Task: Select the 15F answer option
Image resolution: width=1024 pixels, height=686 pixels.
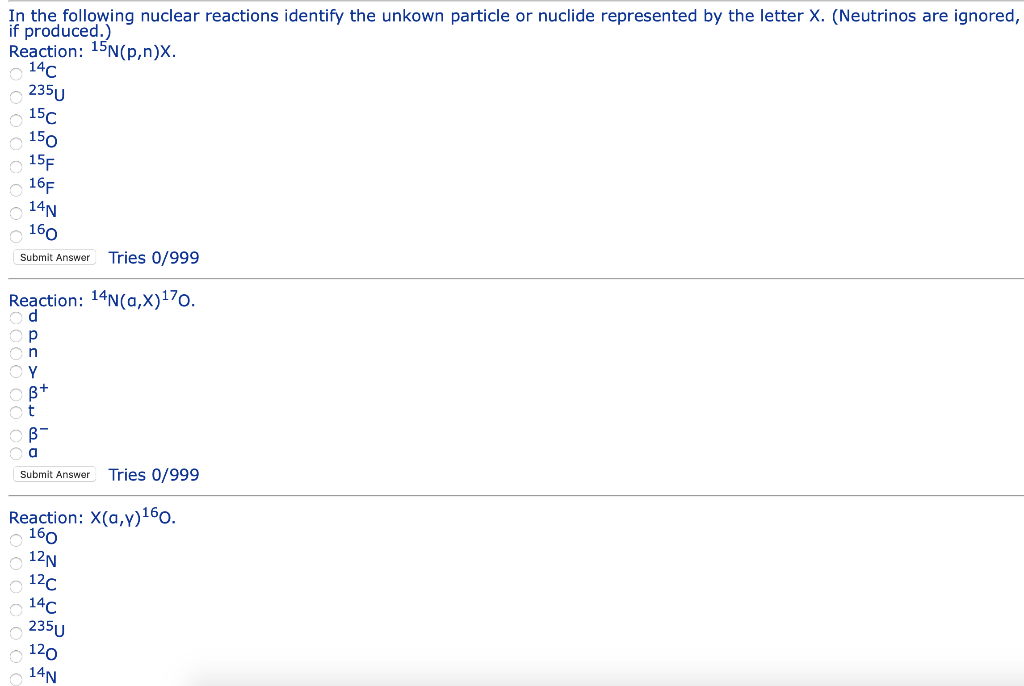Action: [x=16, y=166]
